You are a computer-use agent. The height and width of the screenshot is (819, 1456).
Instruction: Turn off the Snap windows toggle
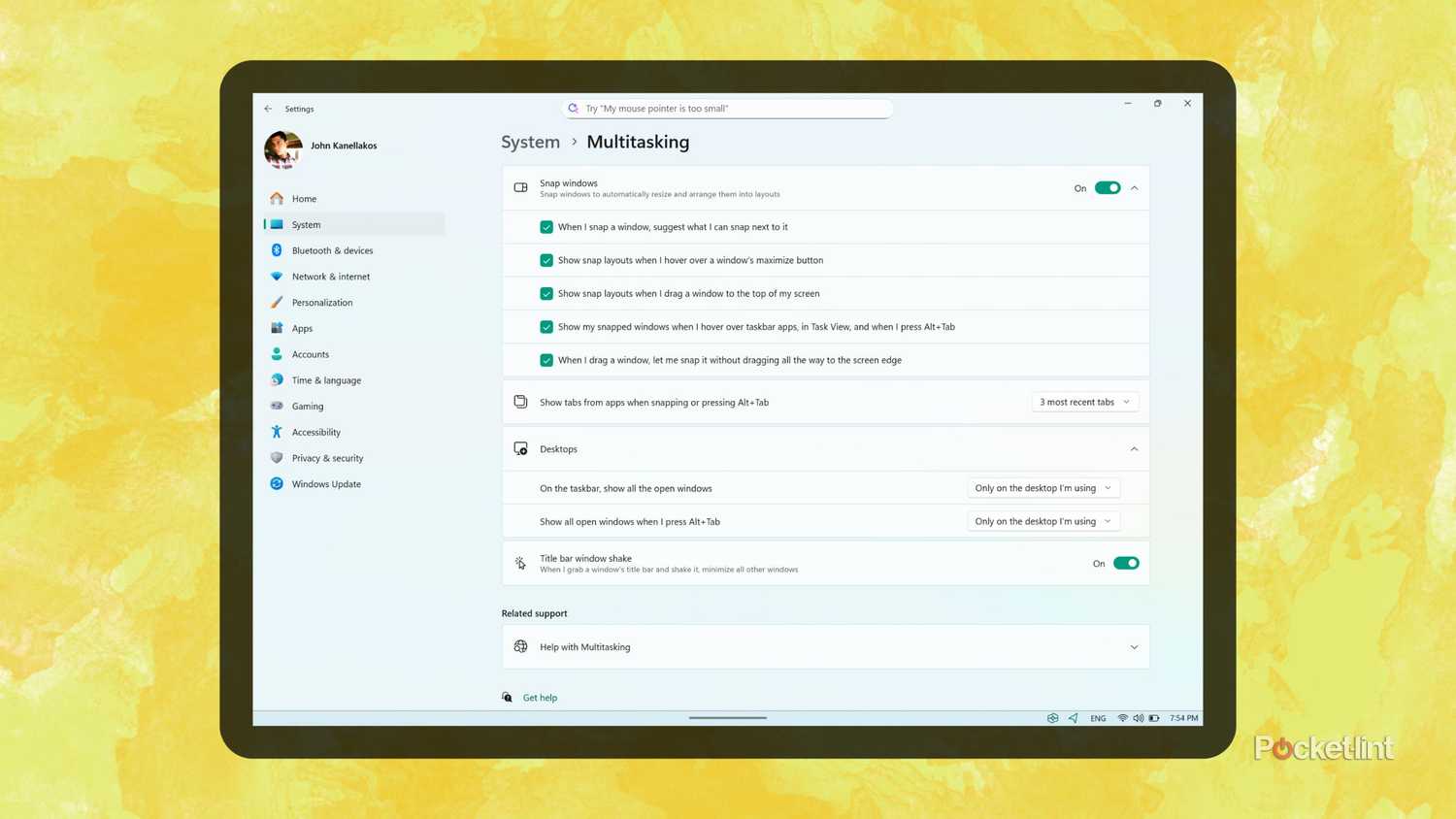pyautogui.click(x=1107, y=188)
